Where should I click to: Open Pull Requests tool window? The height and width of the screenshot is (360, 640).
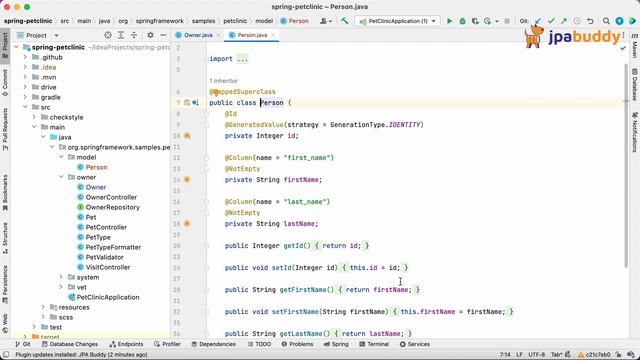5,129
